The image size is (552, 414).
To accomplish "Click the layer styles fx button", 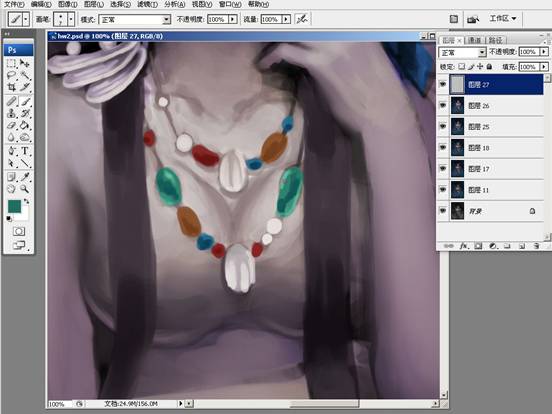I will point(464,246).
